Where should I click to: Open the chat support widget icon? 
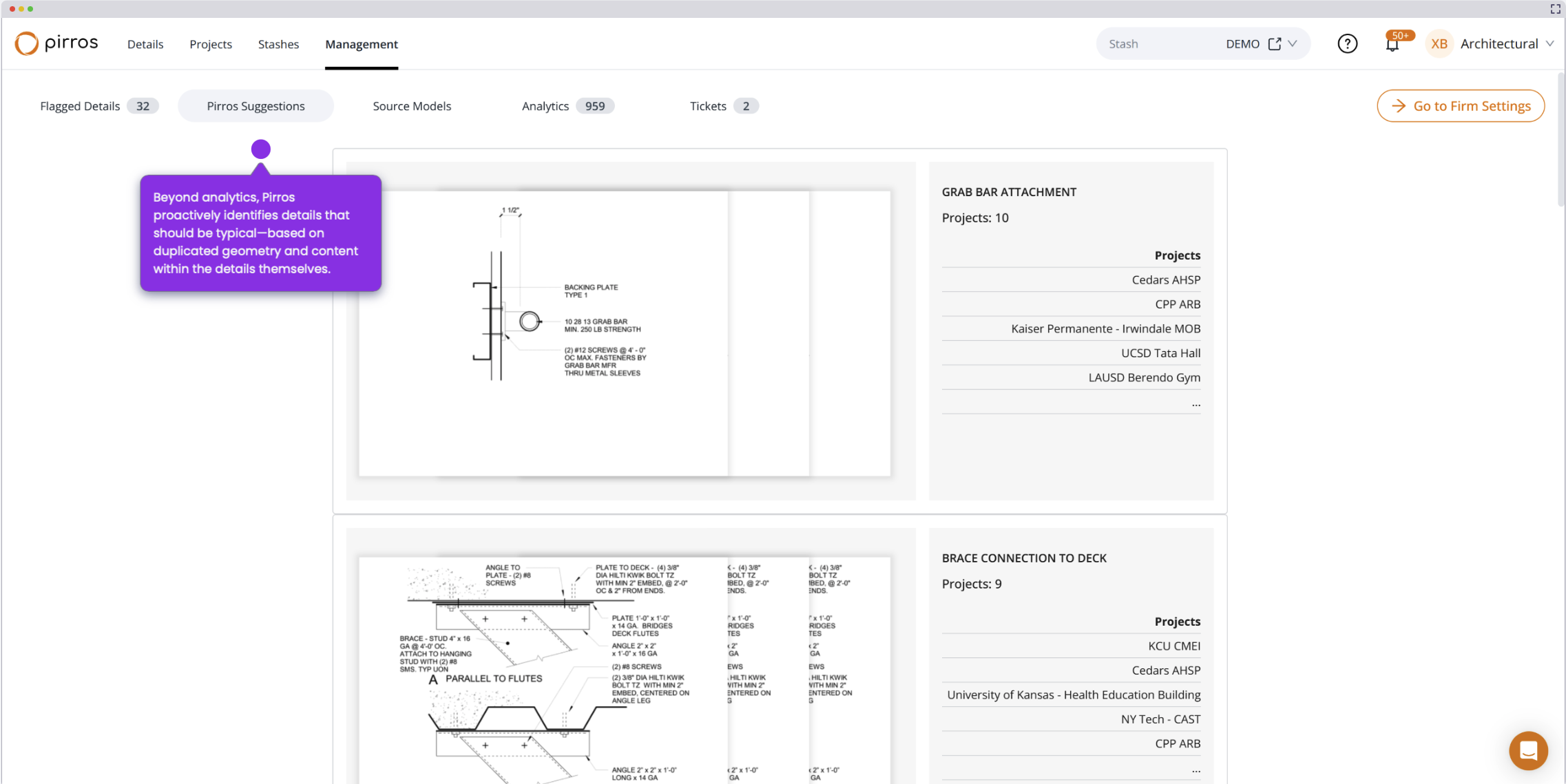(1527, 750)
